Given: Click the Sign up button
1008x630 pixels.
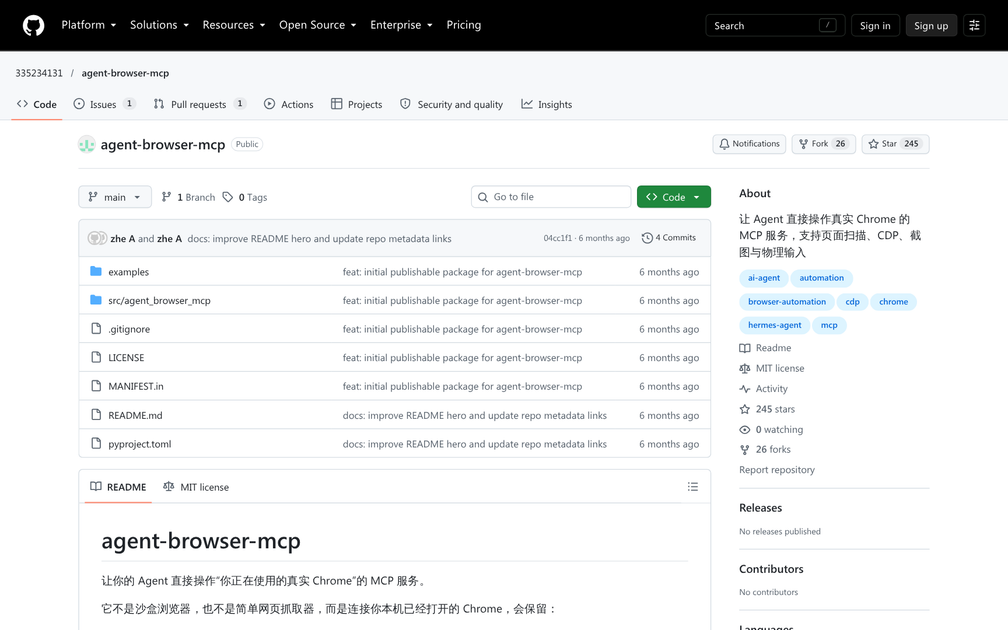Looking at the screenshot, I should pyautogui.click(x=931, y=26).
